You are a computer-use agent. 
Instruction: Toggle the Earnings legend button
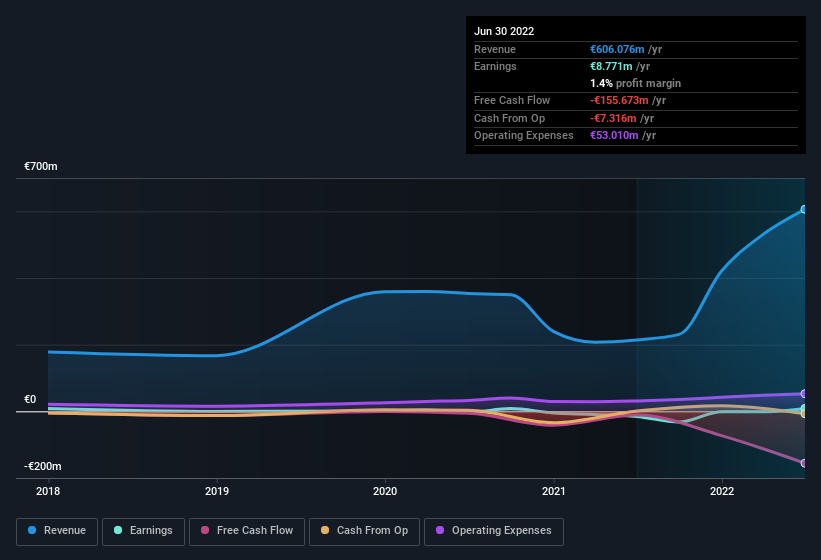tap(143, 531)
